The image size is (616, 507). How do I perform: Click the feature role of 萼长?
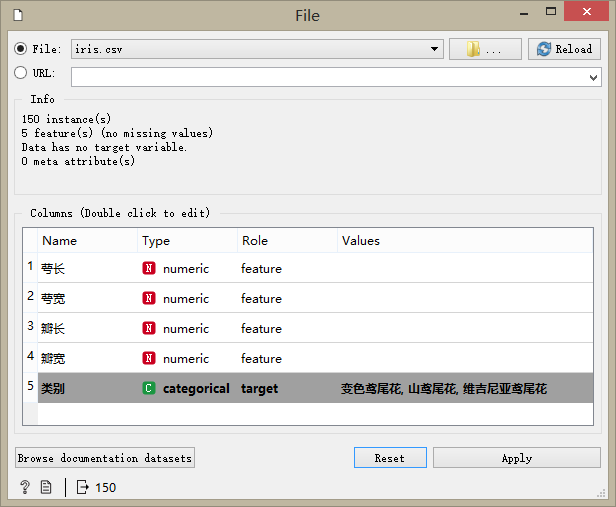click(x=261, y=269)
